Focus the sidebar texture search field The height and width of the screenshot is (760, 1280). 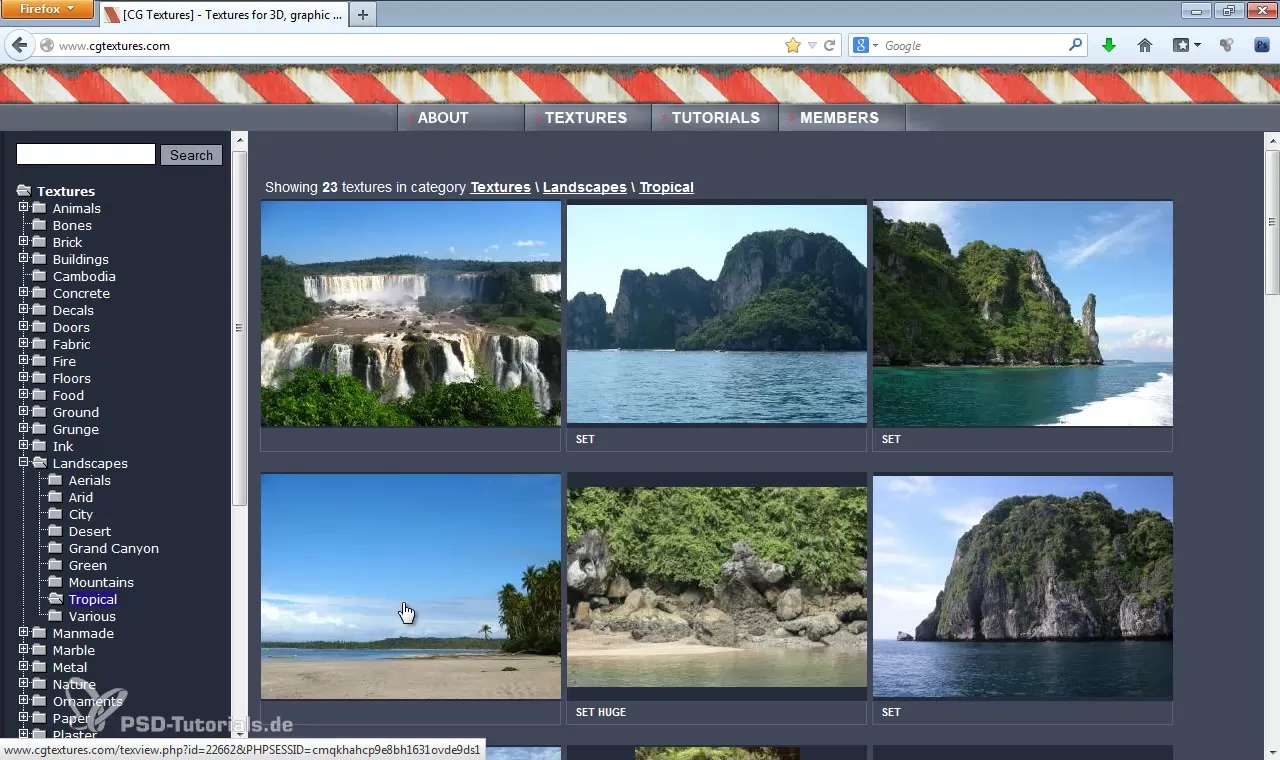click(86, 154)
